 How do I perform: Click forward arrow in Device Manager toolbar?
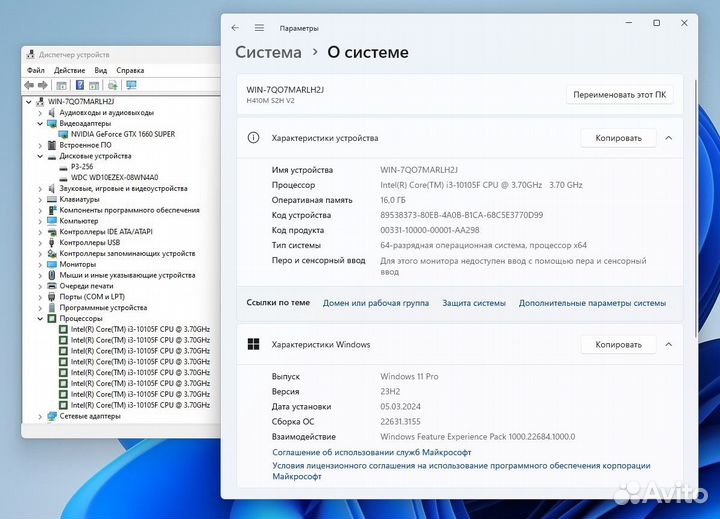(x=43, y=85)
